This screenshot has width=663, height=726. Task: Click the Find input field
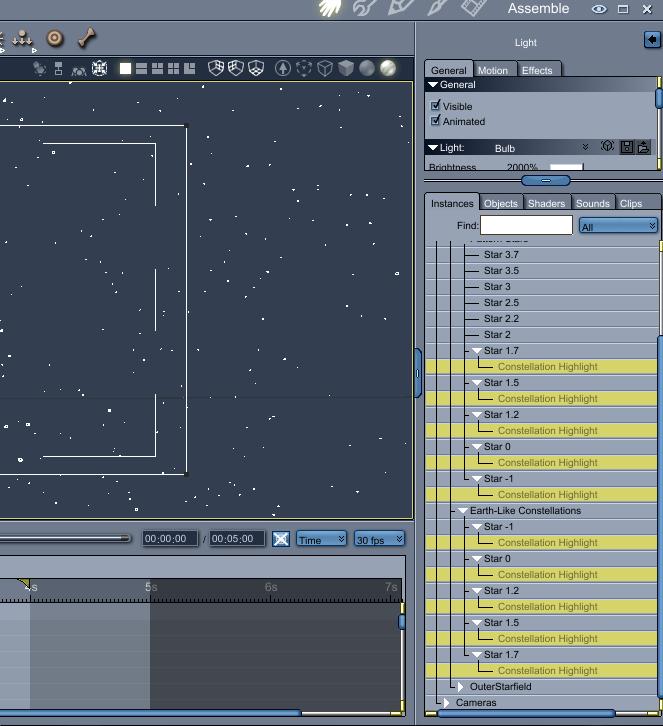(526, 225)
